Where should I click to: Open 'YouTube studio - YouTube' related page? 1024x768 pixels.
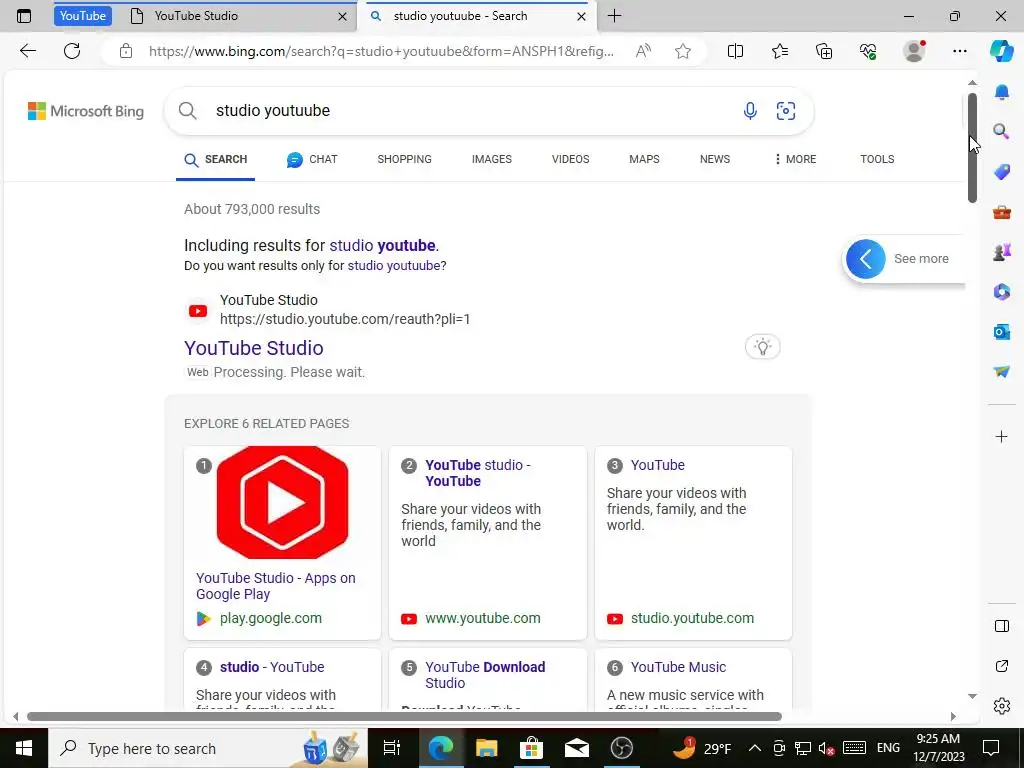[477, 473]
